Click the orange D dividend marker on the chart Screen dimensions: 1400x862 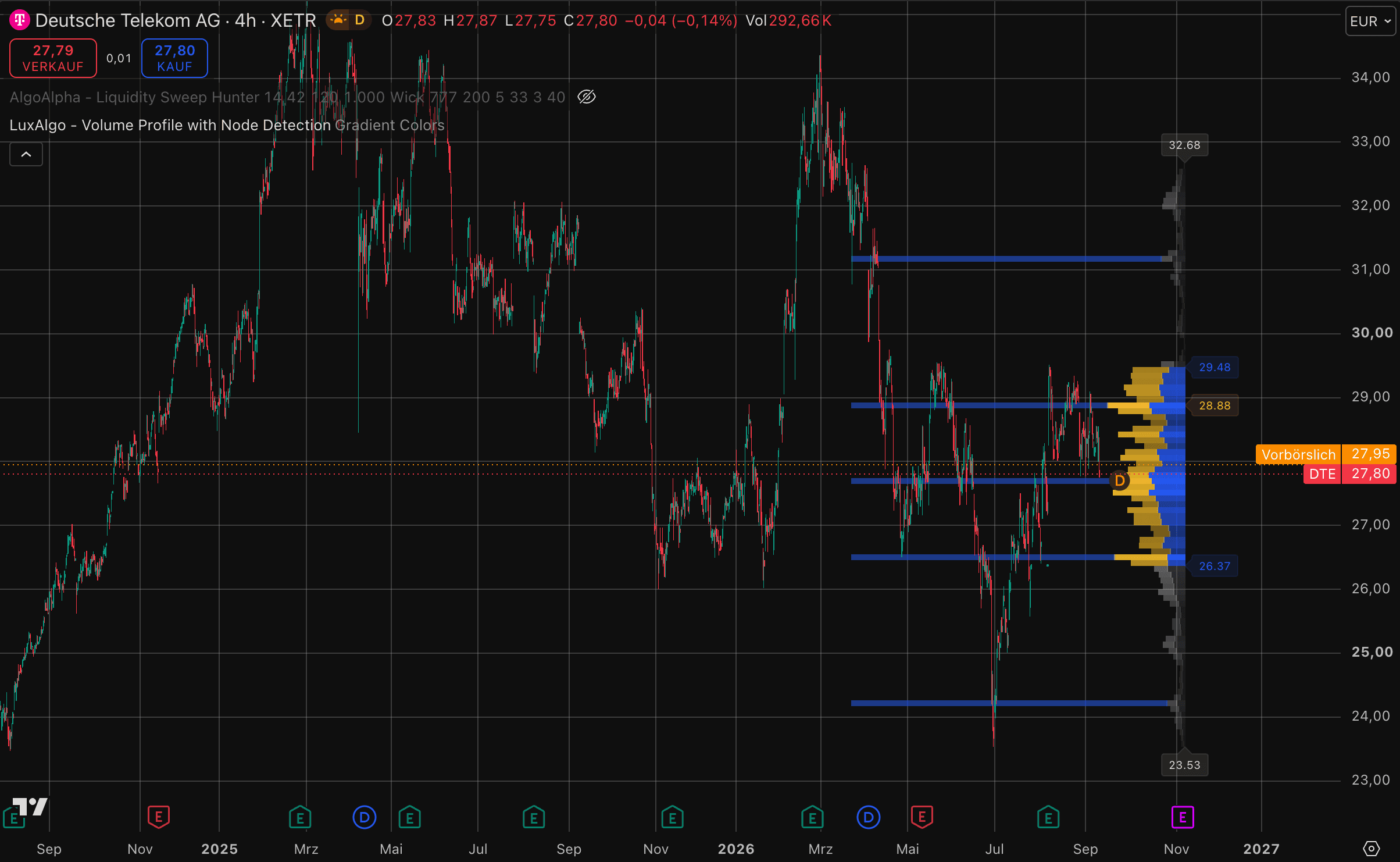[x=1119, y=480]
